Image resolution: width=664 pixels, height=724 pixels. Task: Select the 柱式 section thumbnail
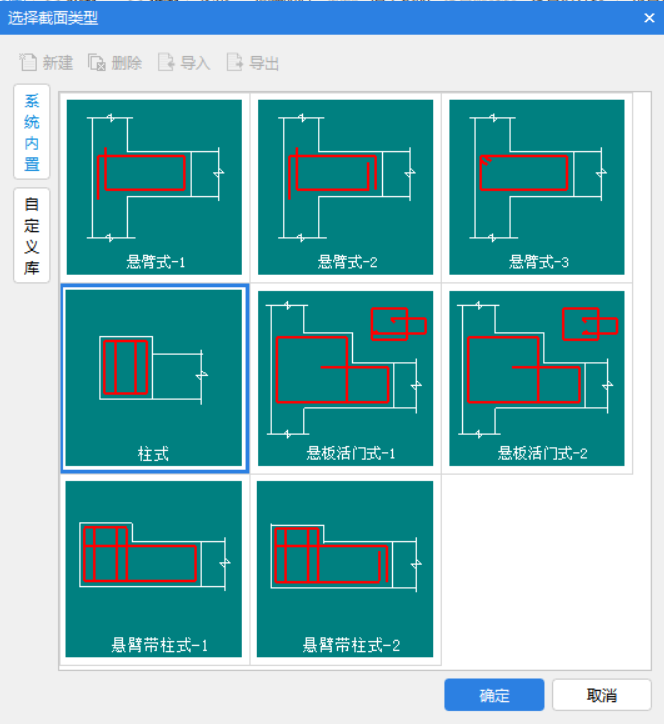tap(154, 378)
